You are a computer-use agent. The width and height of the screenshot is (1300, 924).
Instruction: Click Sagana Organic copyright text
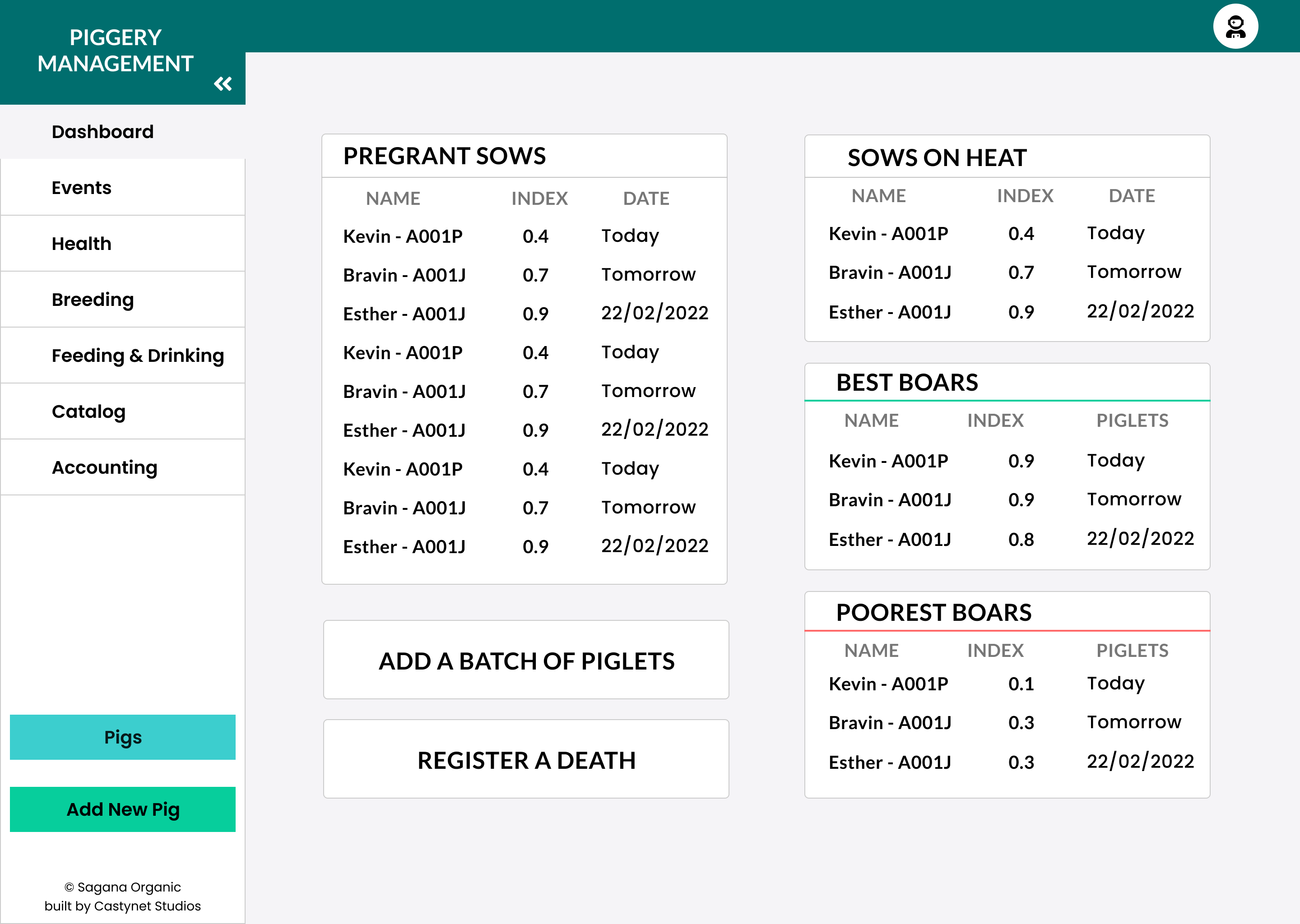[x=122, y=887]
